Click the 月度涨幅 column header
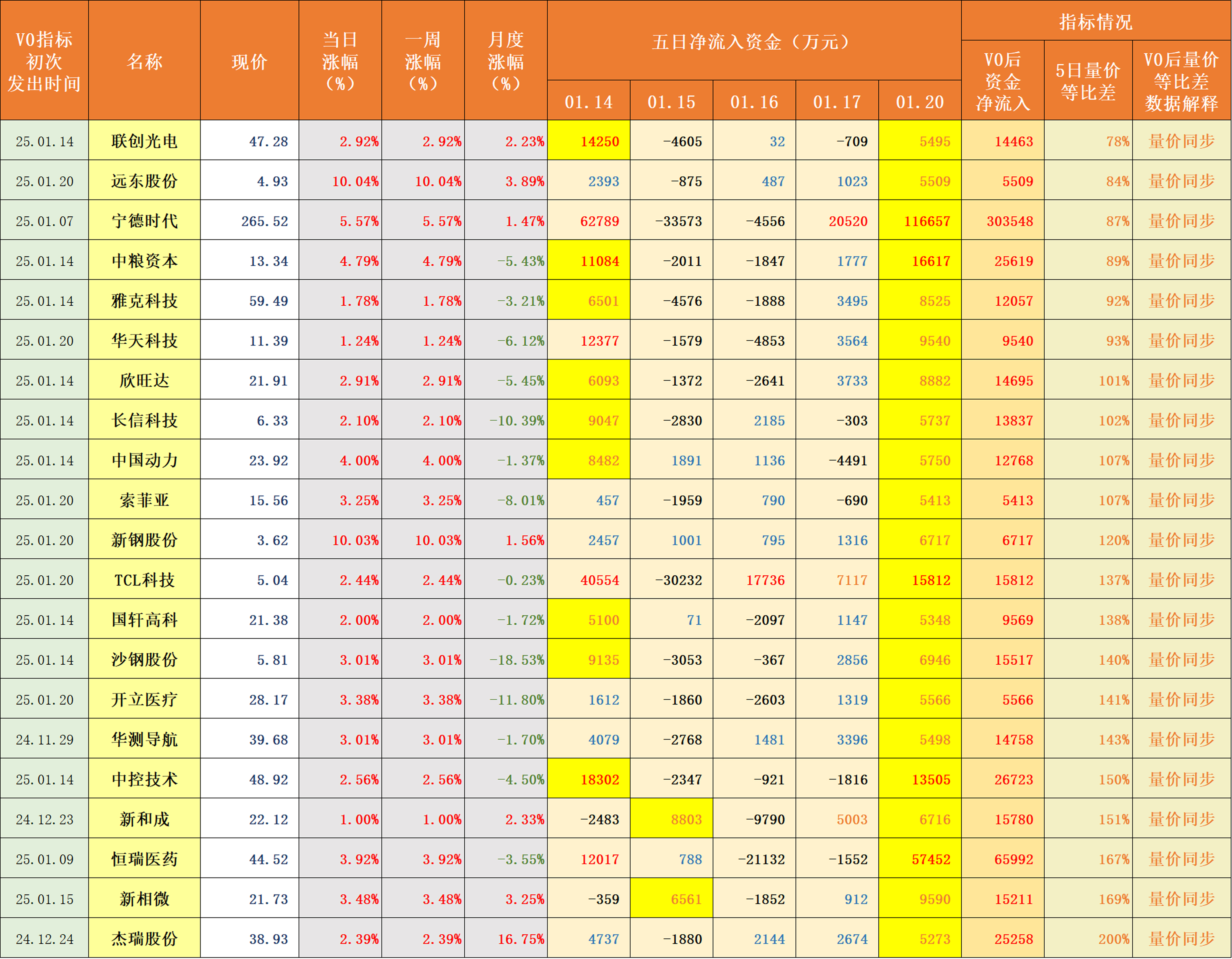The image size is (1232, 959). point(505,61)
